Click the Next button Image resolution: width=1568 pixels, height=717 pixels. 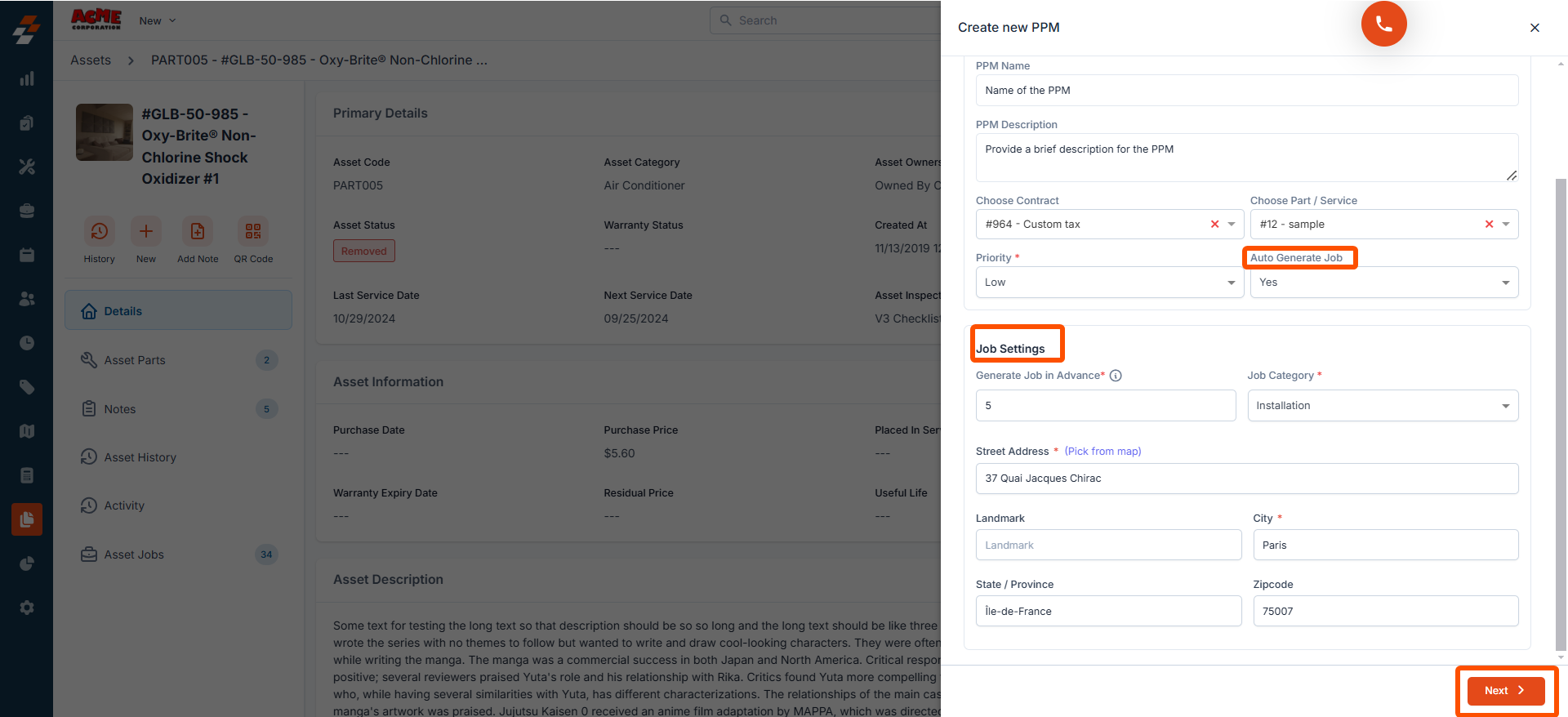1505,691
